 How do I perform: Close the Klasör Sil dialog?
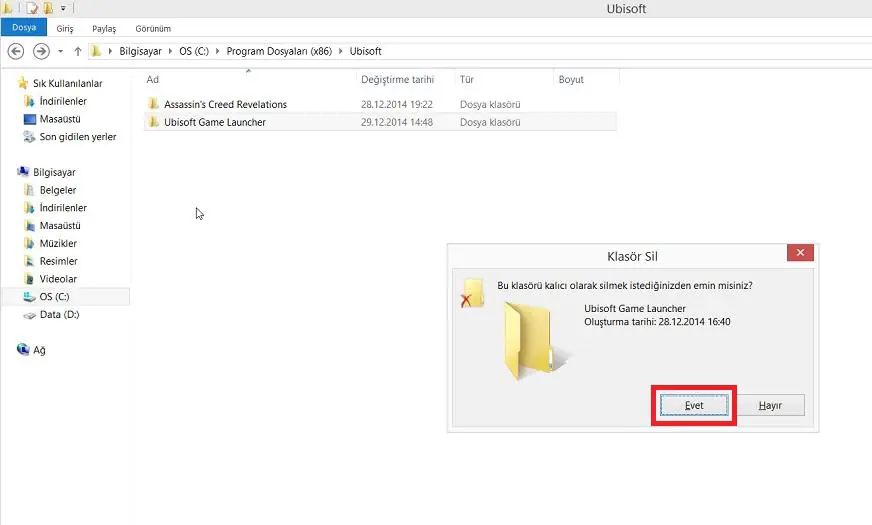pos(800,252)
